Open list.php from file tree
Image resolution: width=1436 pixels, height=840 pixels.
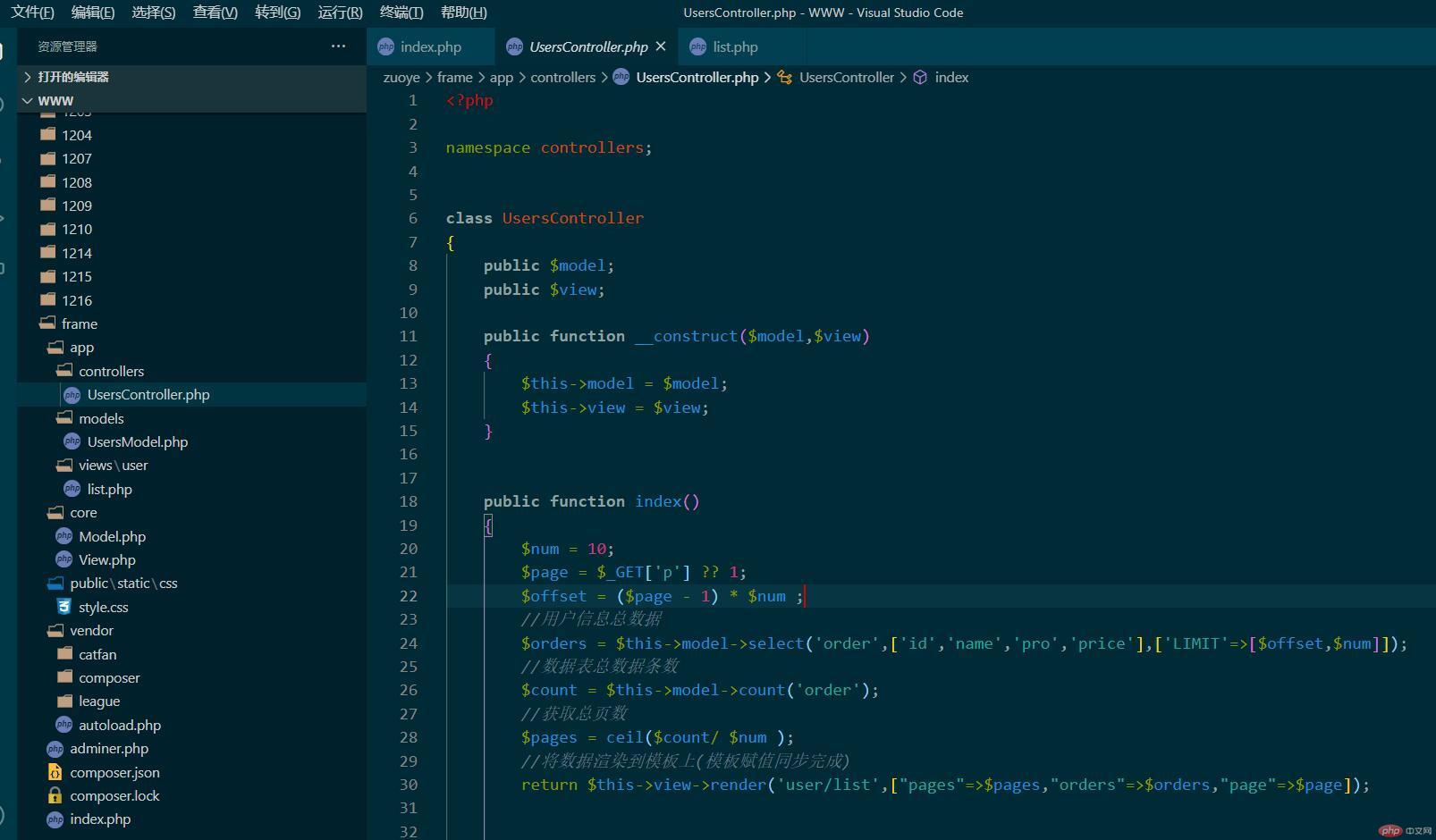coord(191,489)
